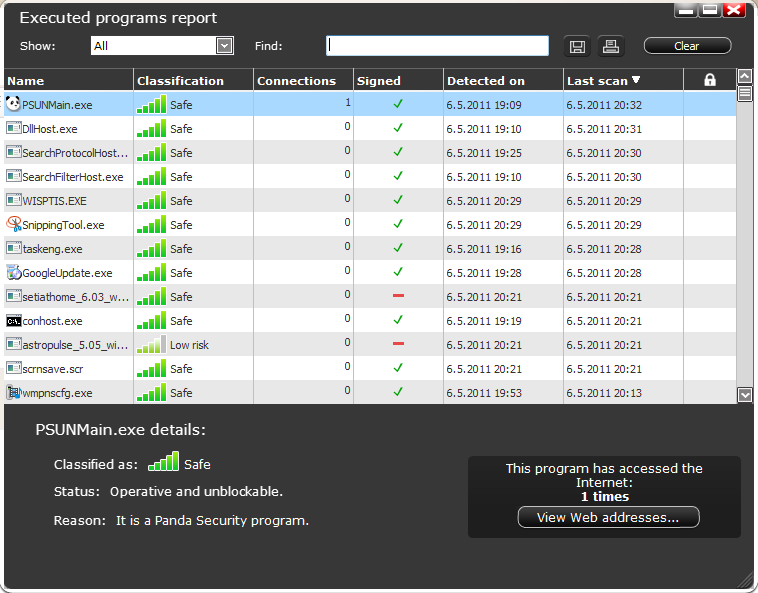Screen dimensions: 758x593
Task: Click the DllHost.exe window icon
Action: [14, 128]
